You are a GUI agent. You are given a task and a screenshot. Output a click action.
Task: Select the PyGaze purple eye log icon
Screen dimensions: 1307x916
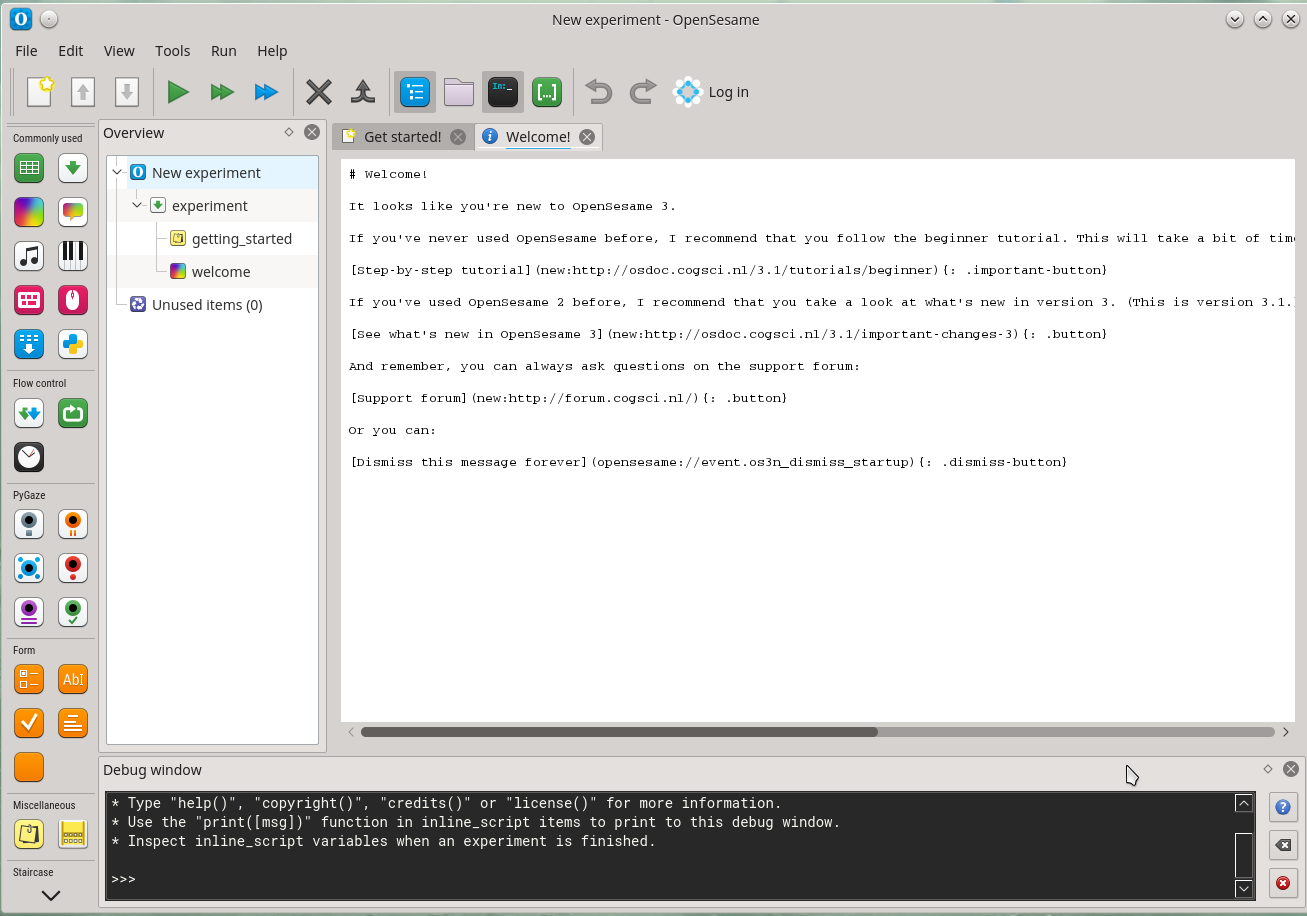29,612
